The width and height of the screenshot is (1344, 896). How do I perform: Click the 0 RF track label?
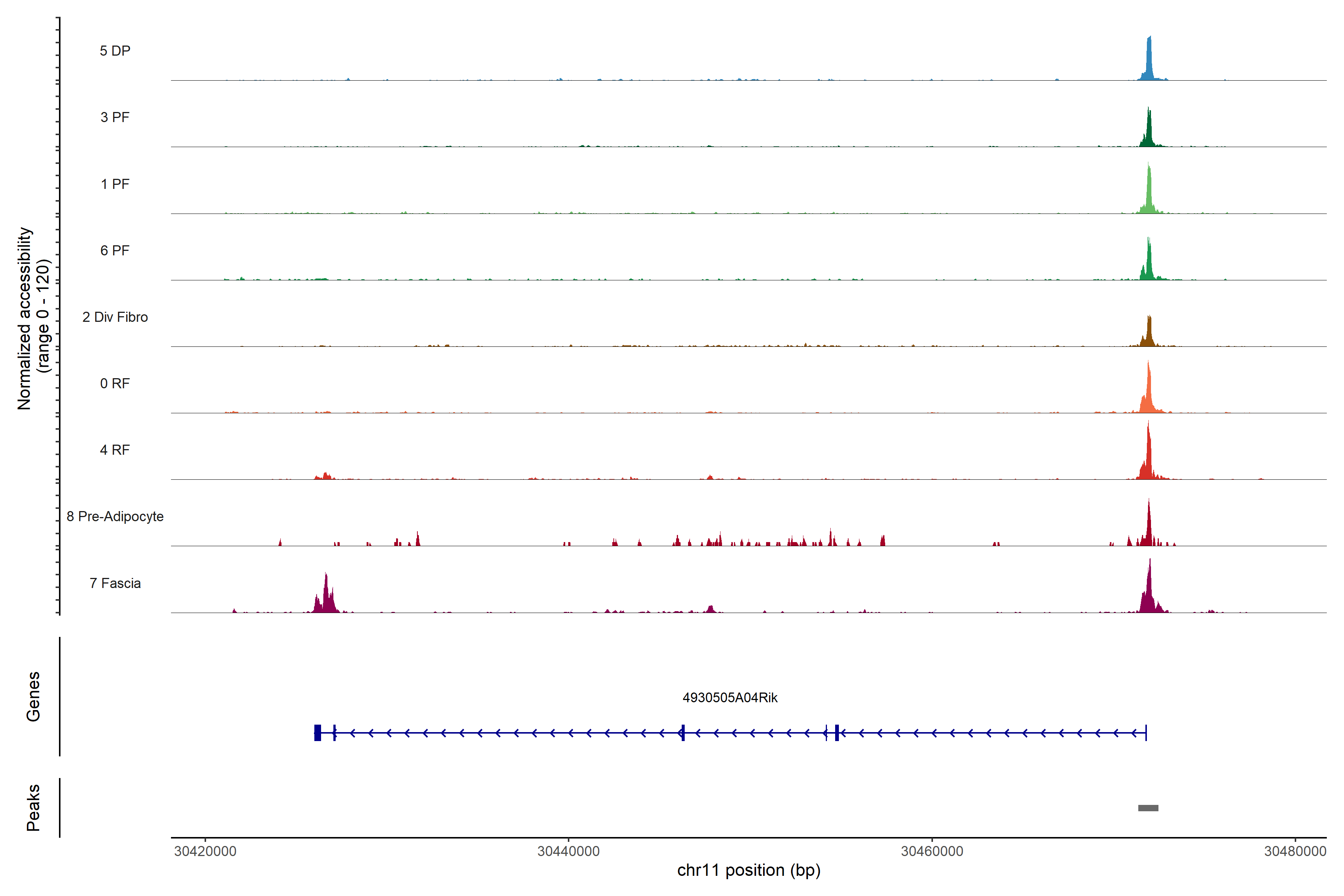click(x=115, y=383)
